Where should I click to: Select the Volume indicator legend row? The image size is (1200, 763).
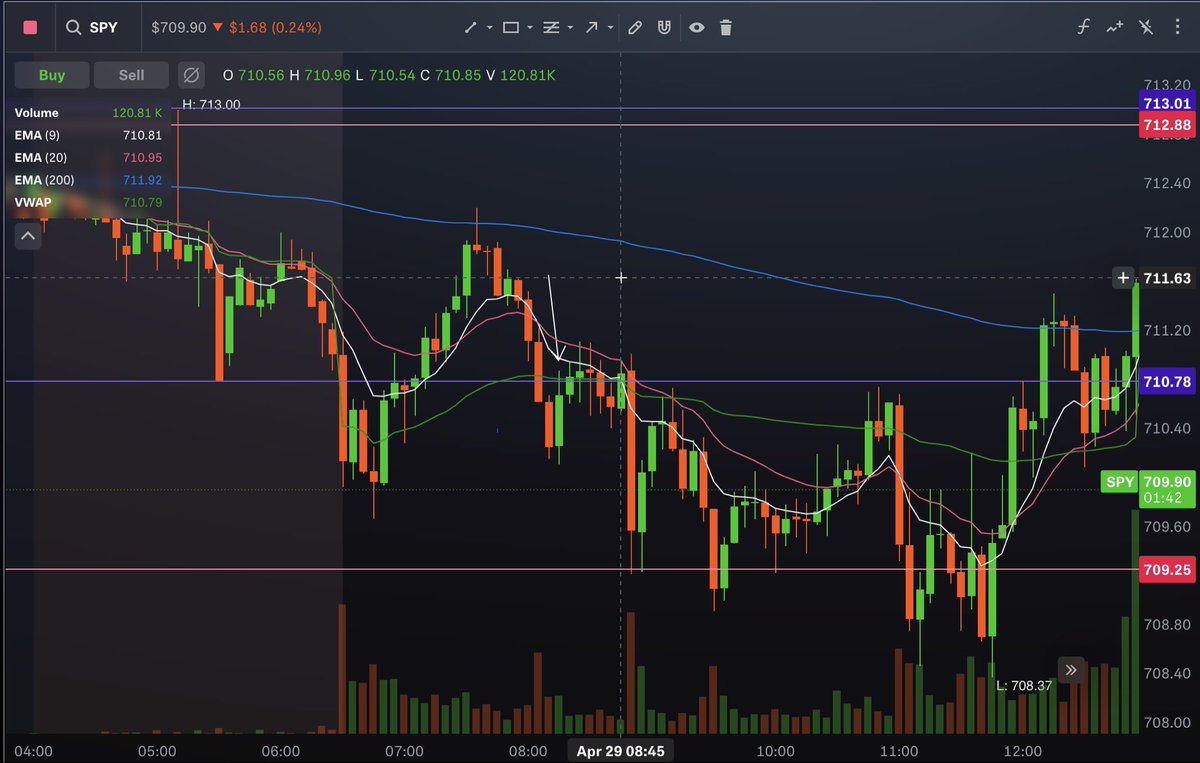(88, 113)
